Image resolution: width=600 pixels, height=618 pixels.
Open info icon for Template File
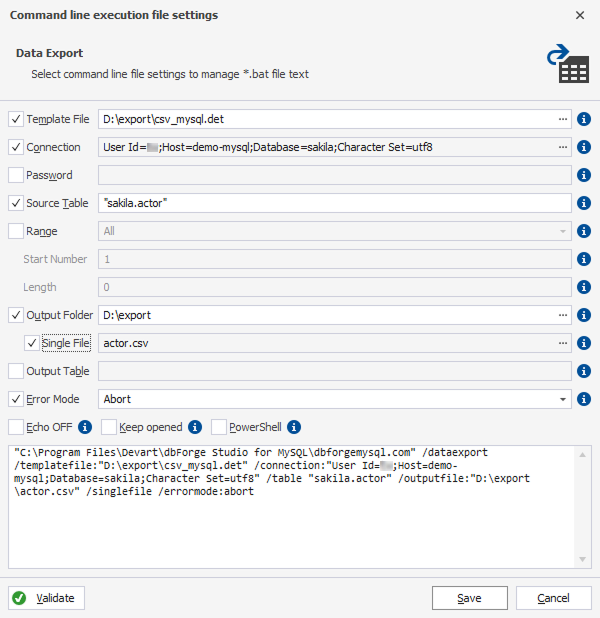(584, 119)
